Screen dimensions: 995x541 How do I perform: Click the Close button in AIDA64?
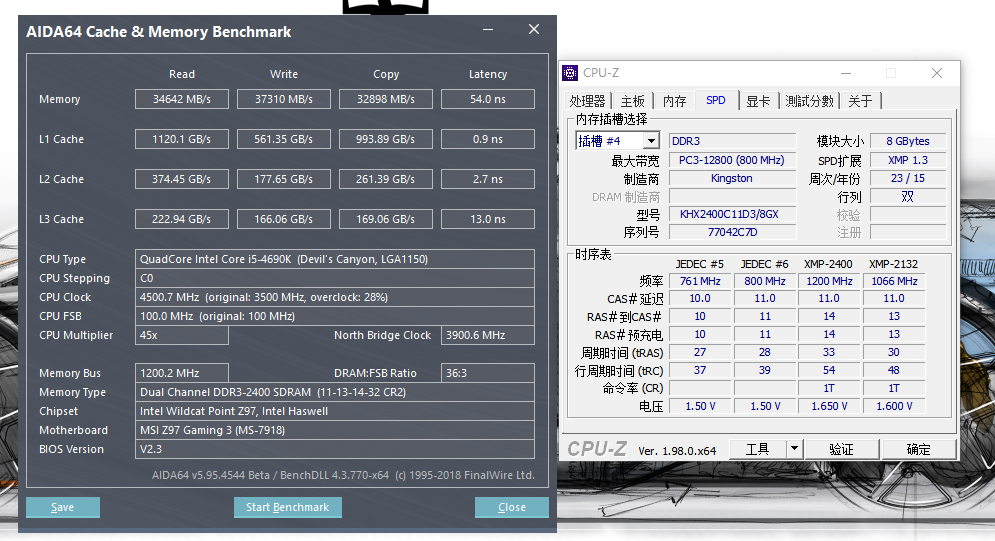tap(511, 507)
